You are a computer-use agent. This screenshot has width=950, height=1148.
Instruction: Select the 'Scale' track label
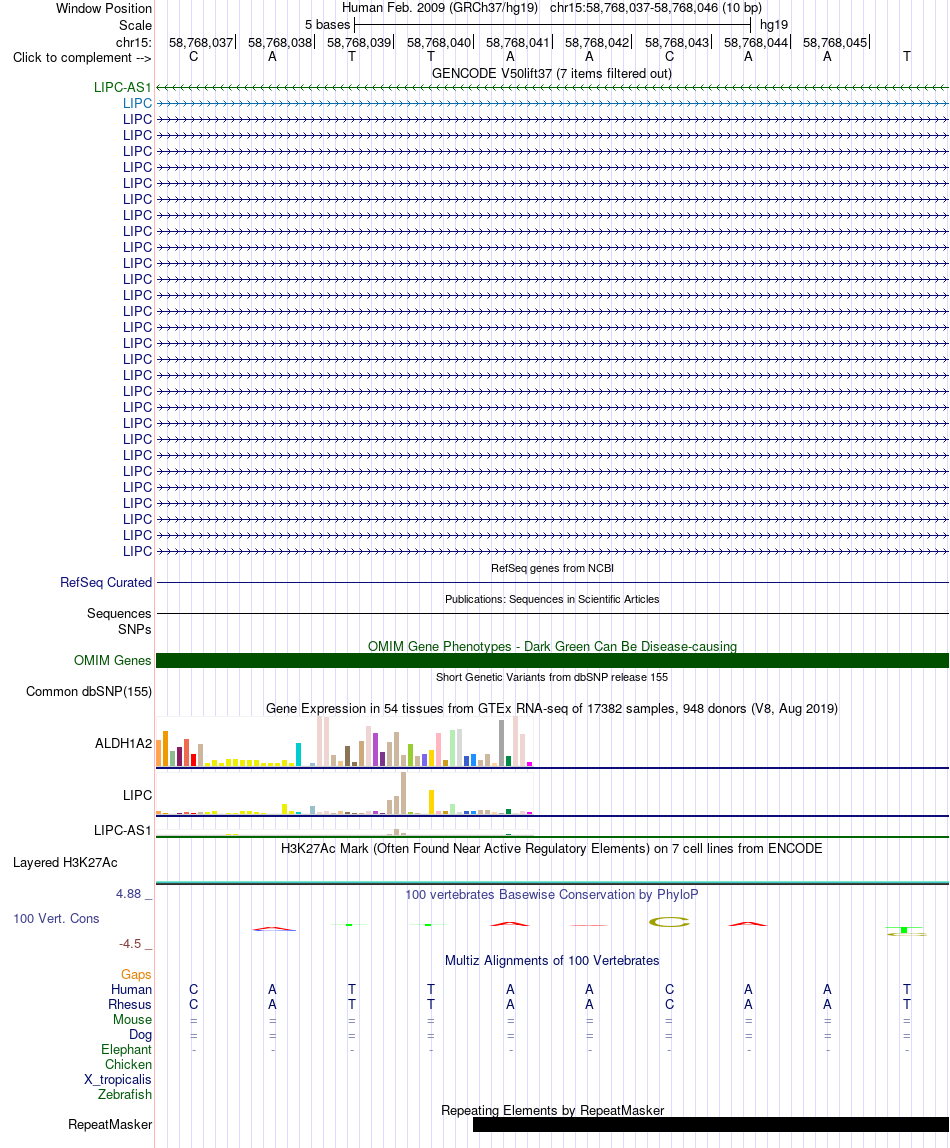[135, 25]
